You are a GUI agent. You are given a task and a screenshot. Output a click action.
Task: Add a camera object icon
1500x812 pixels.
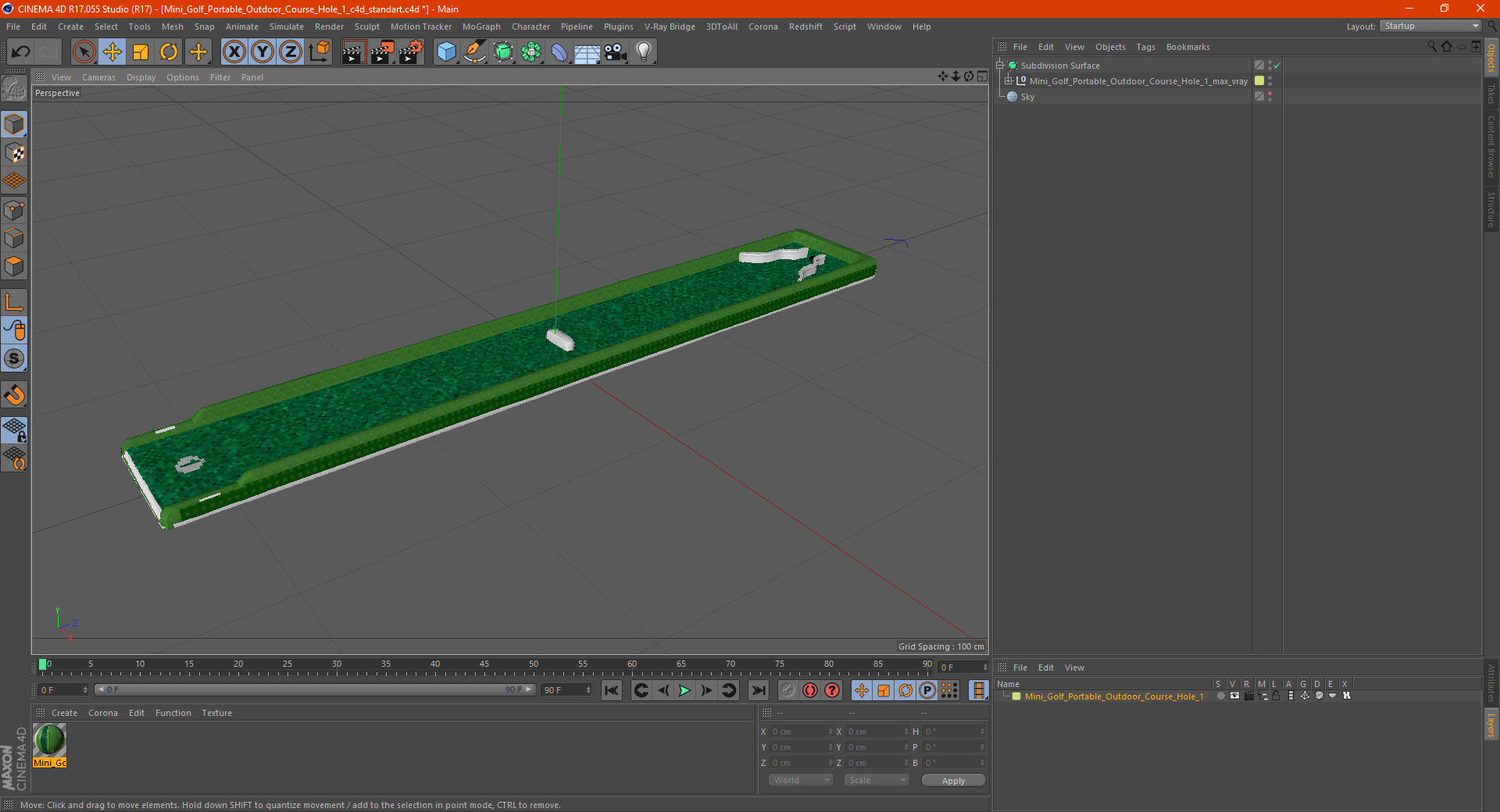click(x=616, y=52)
